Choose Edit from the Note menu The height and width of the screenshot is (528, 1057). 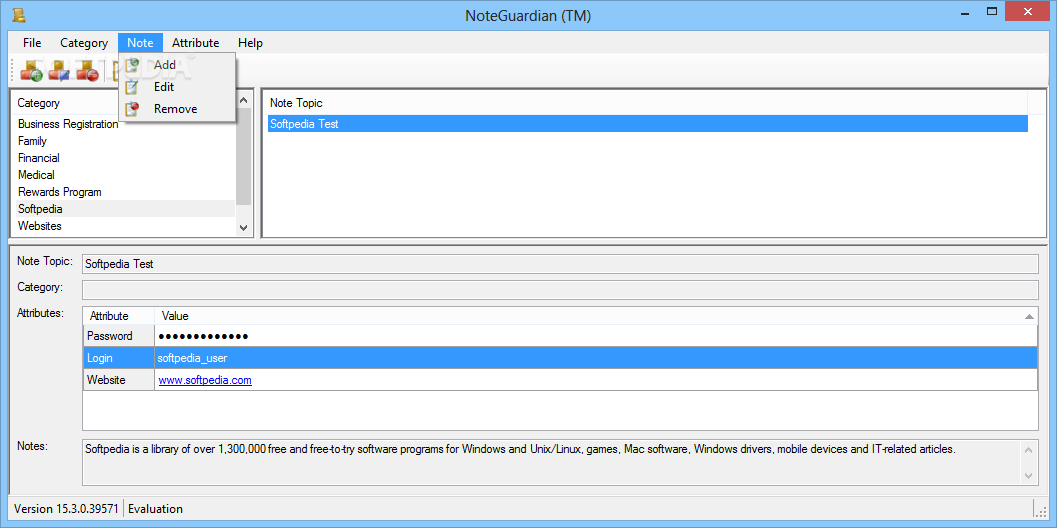[177, 86]
